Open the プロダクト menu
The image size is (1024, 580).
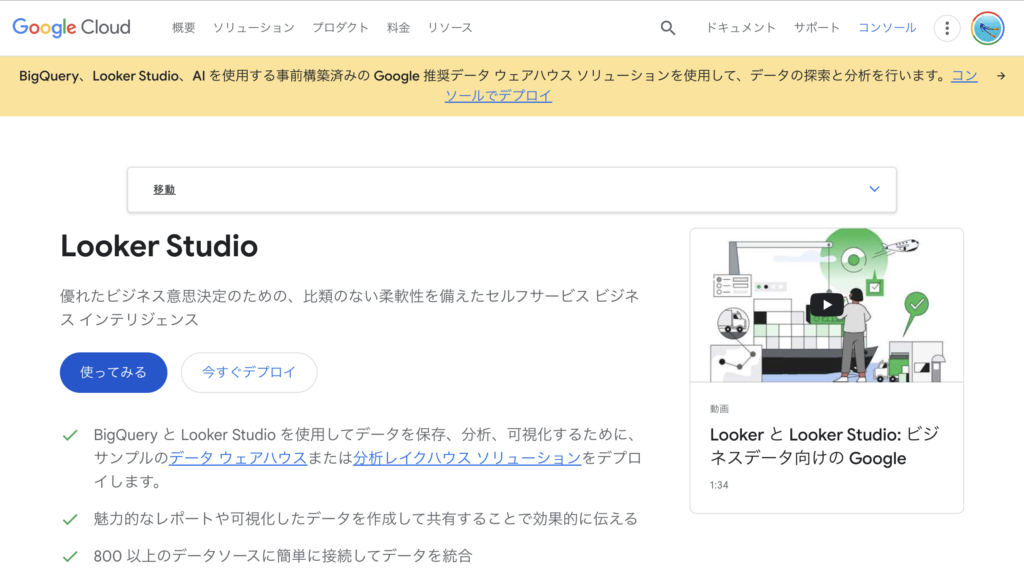point(340,28)
